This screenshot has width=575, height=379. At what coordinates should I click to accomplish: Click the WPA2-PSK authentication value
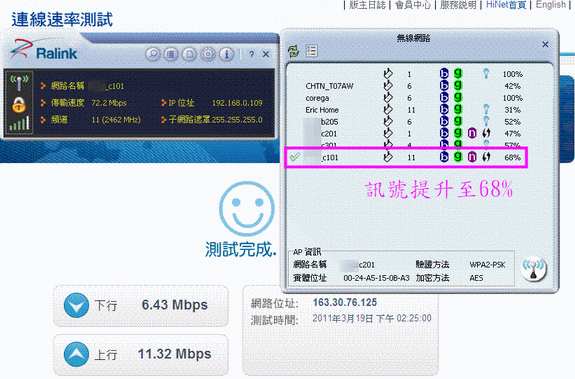pyautogui.click(x=487, y=265)
